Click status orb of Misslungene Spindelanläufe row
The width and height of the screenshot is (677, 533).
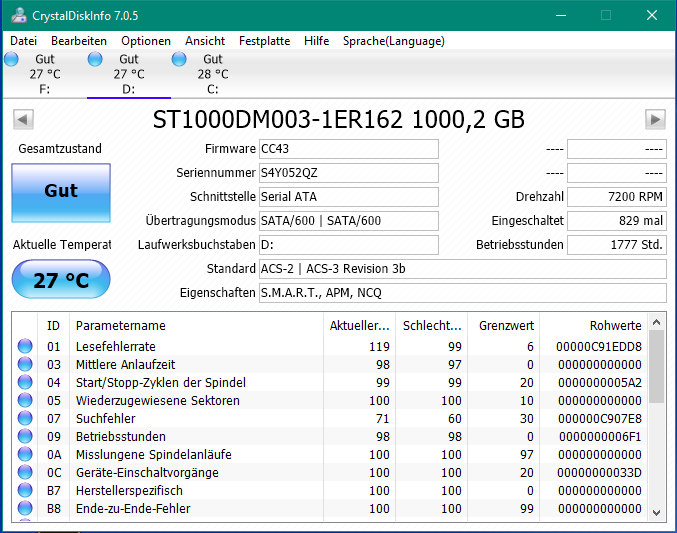[x=25, y=454]
